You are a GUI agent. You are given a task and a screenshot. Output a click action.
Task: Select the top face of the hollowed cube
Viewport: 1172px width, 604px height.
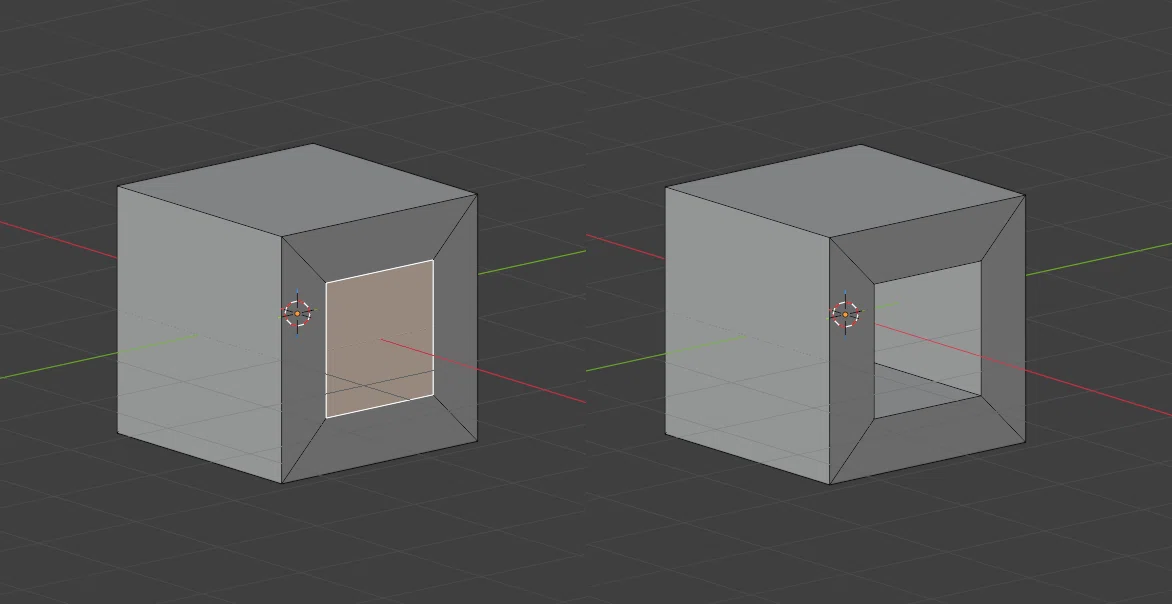(x=845, y=191)
